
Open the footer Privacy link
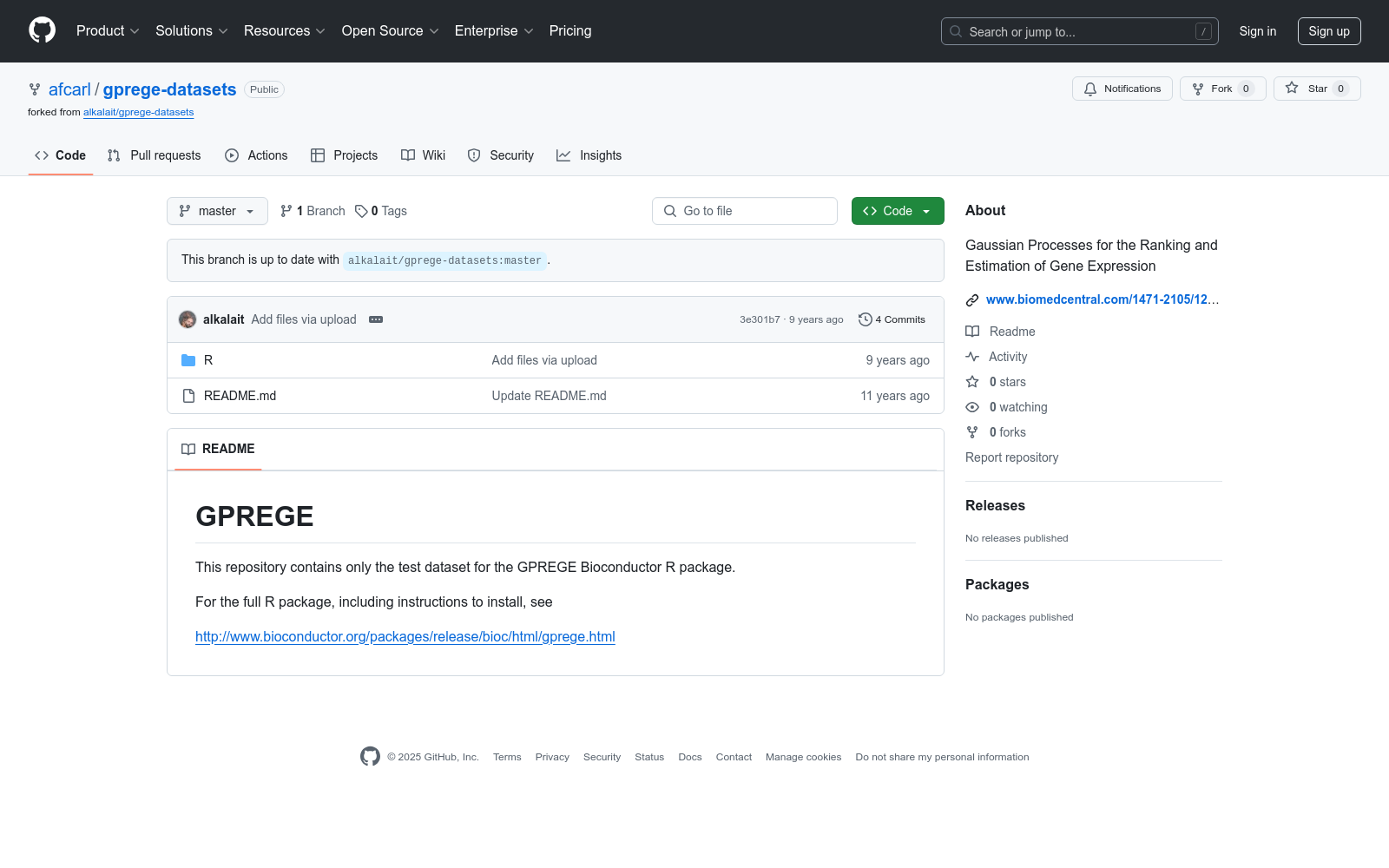click(x=552, y=757)
